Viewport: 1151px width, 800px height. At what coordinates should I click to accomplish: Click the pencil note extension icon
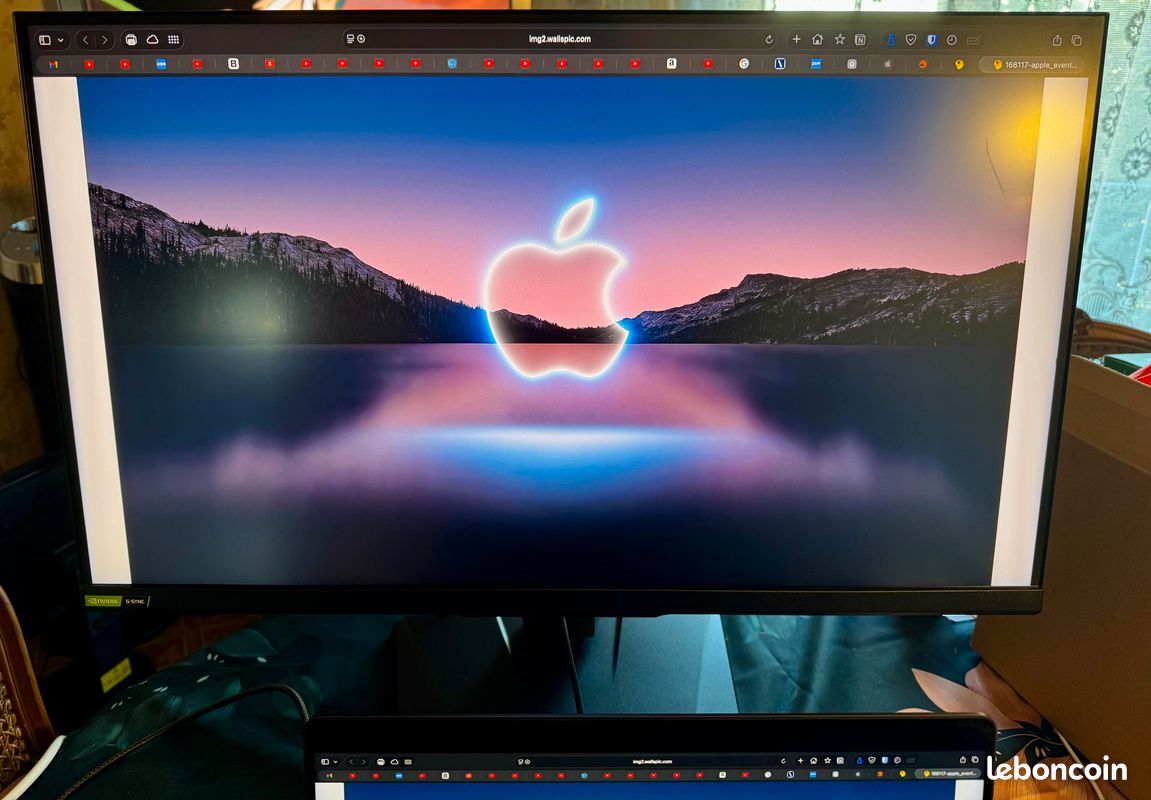tap(973, 40)
